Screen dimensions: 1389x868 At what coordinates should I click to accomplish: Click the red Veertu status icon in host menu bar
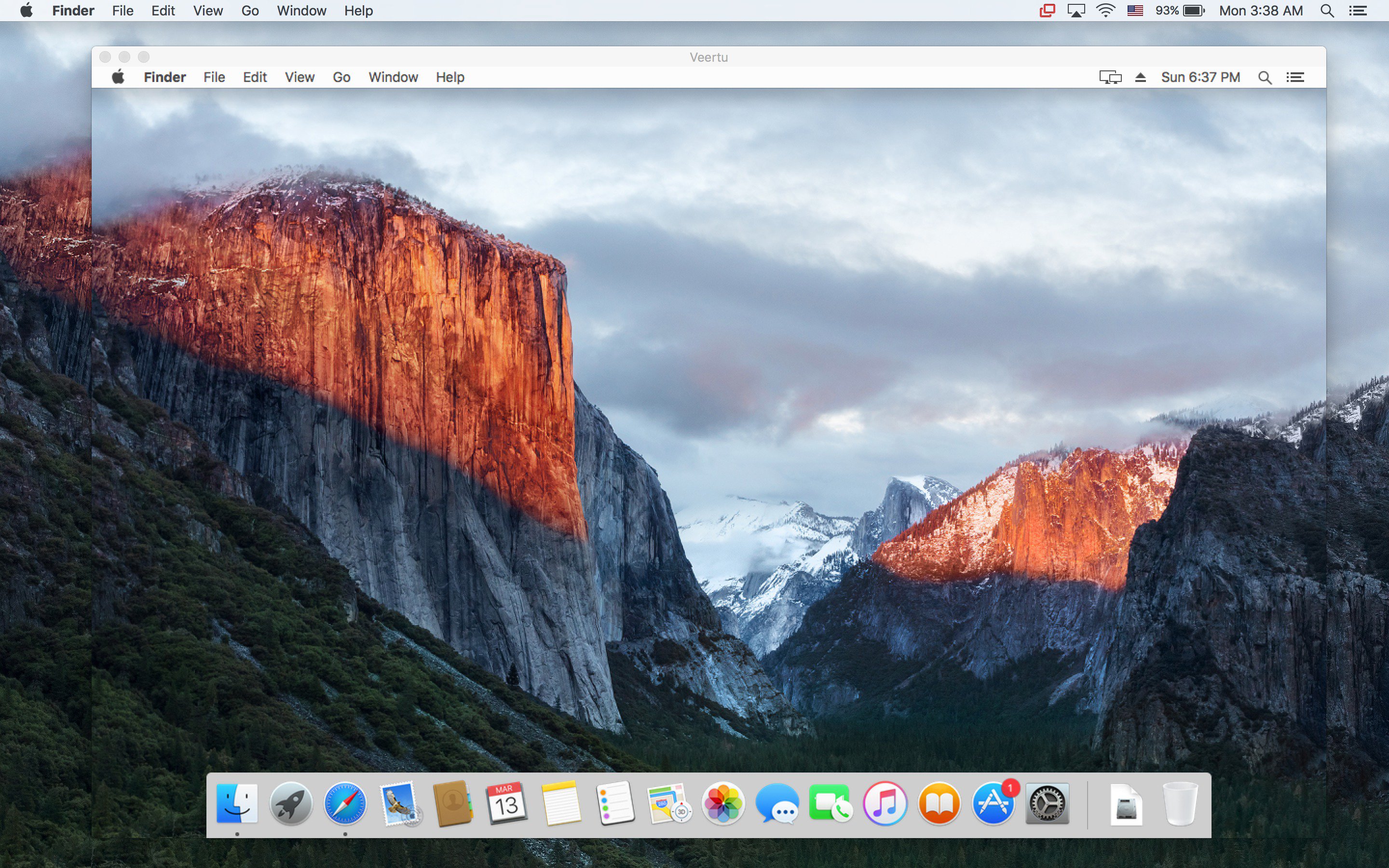(1047, 10)
